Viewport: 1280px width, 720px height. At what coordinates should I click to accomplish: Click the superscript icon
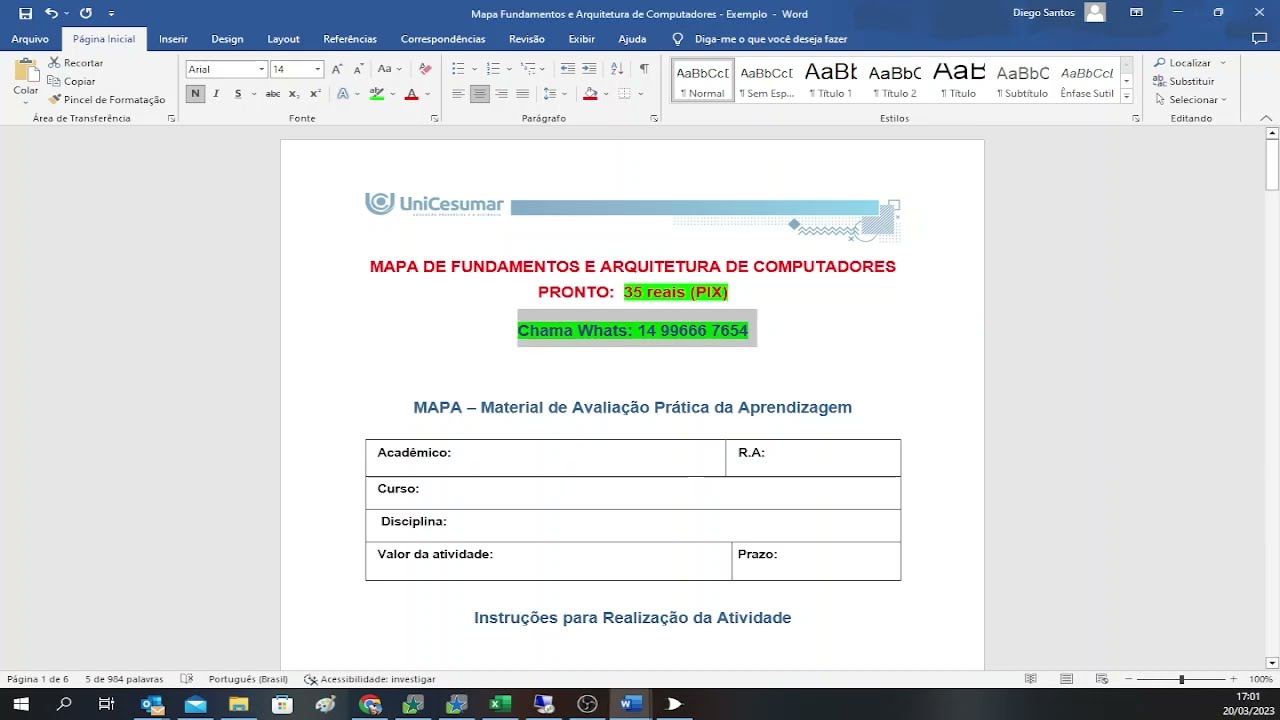tap(315, 94)
